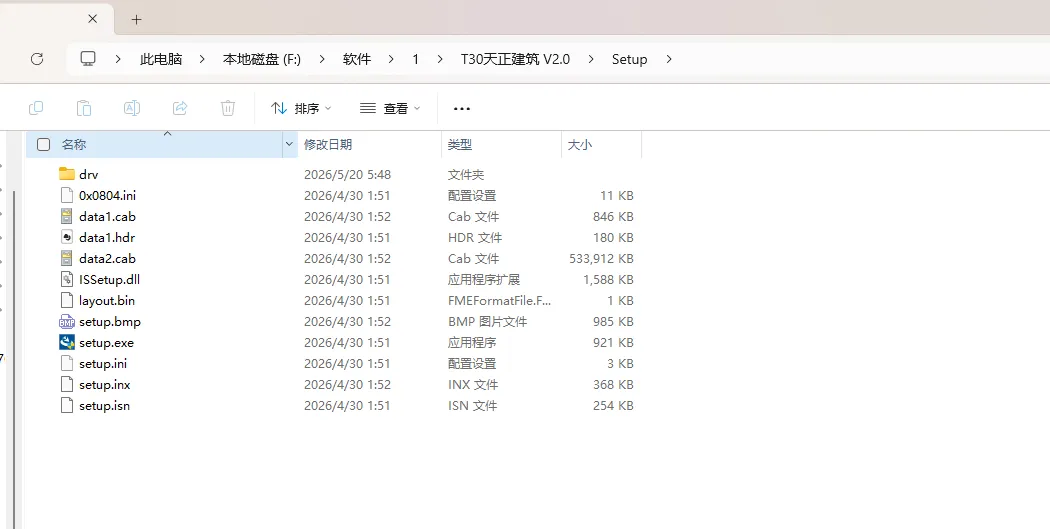Click the FMEFormatFile type of layout.bin
This screenshot has height=529, width=1050.
click(x=500, y=301)
